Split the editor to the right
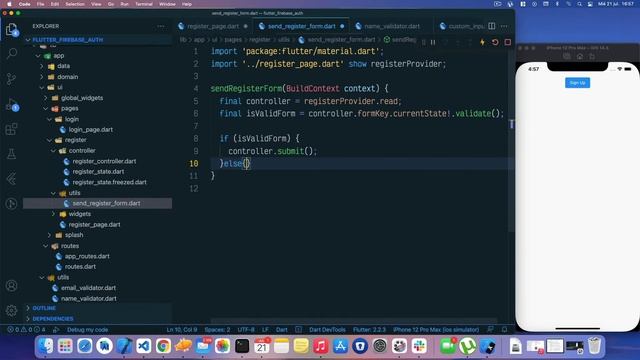Image resolution: width=640 pixels, height=360 pixels. (491, 26)
